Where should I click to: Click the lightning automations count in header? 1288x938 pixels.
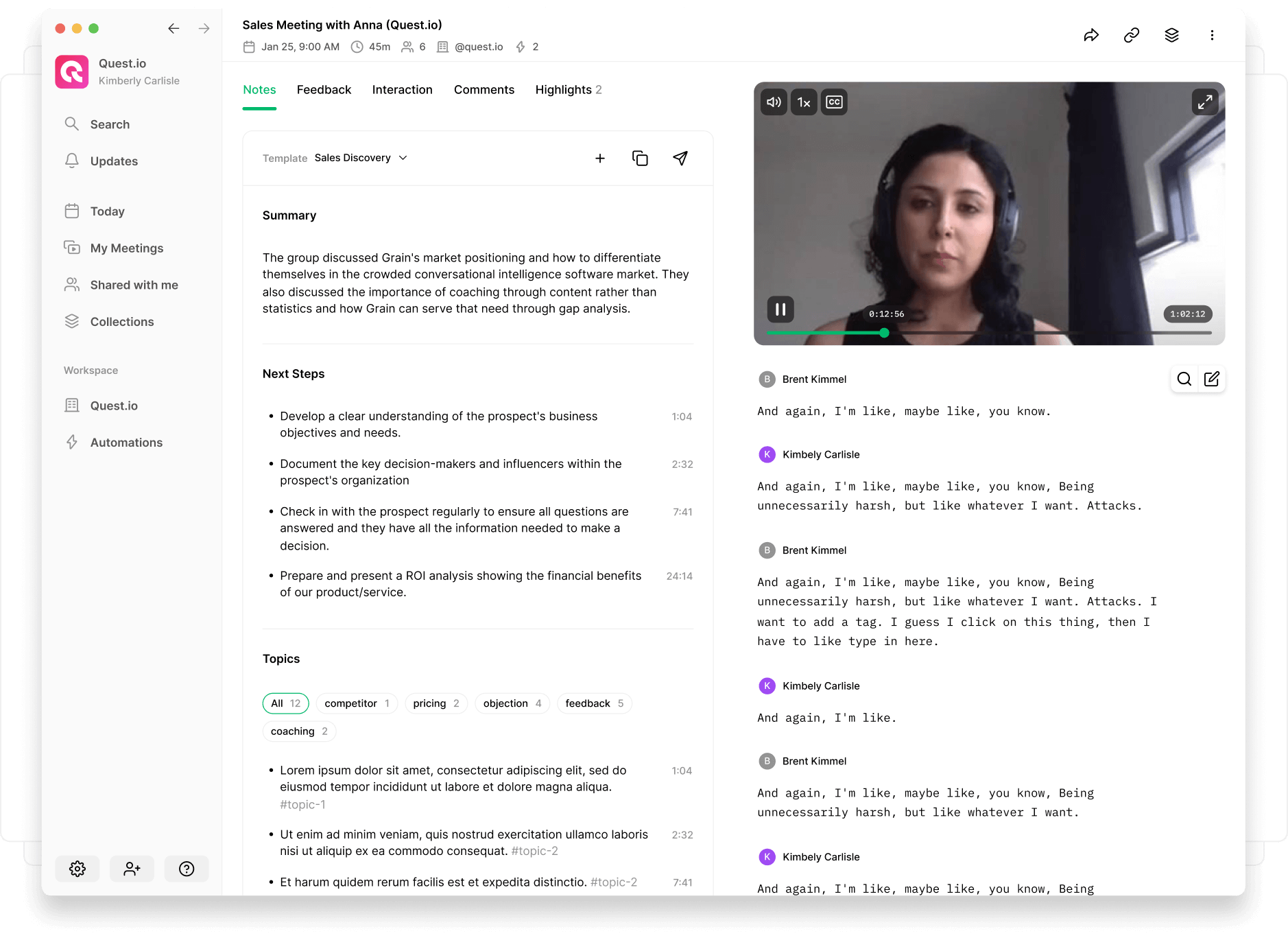pyautogui.click(x=527, y=47)
